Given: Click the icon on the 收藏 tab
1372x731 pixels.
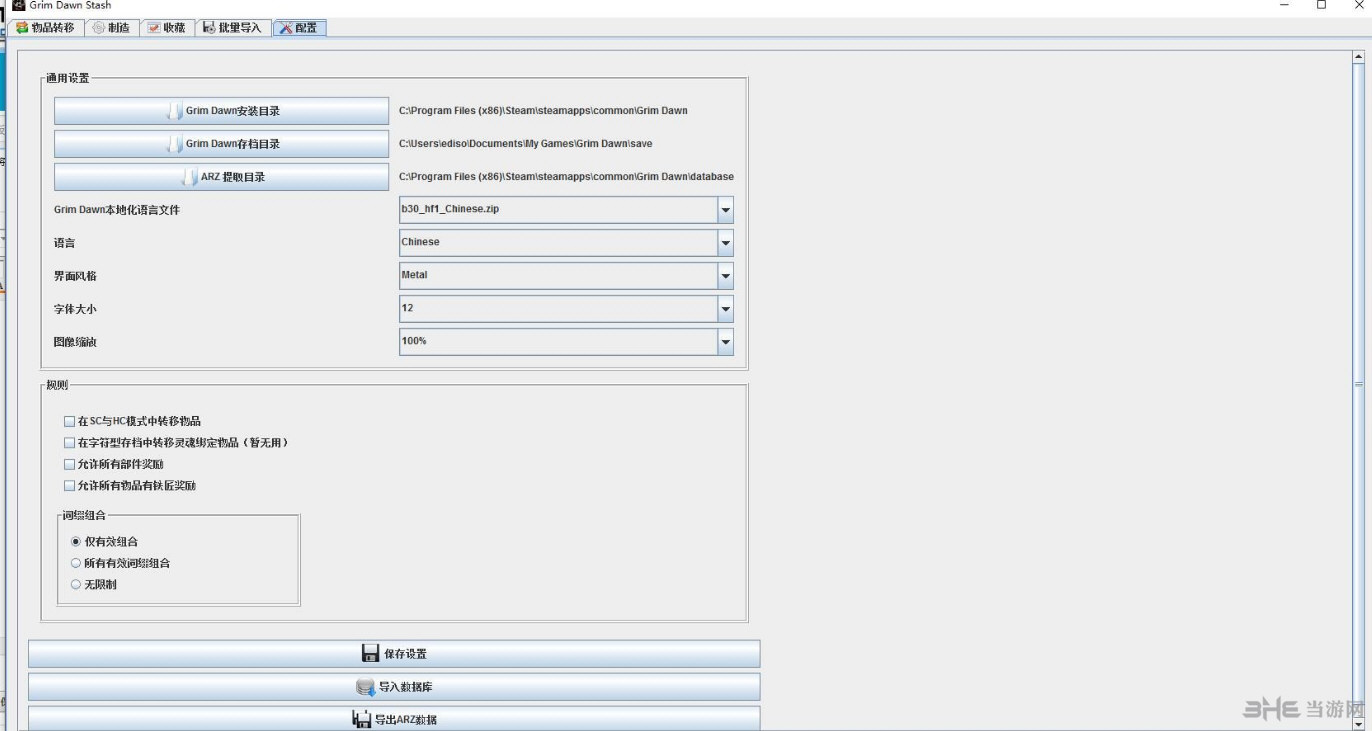Looking at the screenshot, I should click(x=154, y=28).
